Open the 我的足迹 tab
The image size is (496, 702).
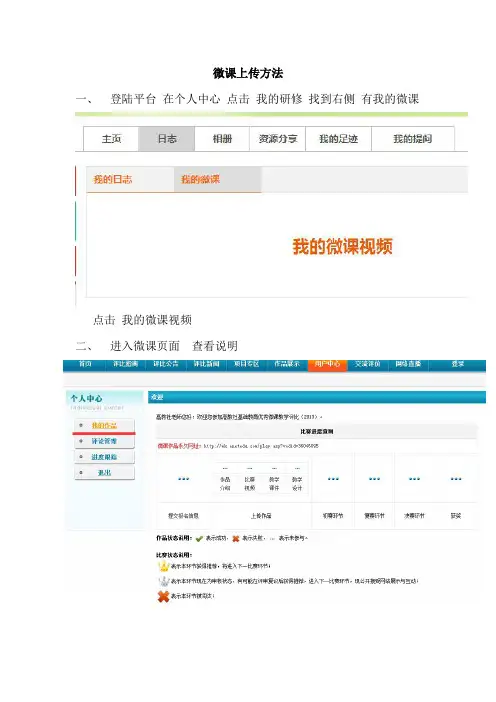click(338, 139)
